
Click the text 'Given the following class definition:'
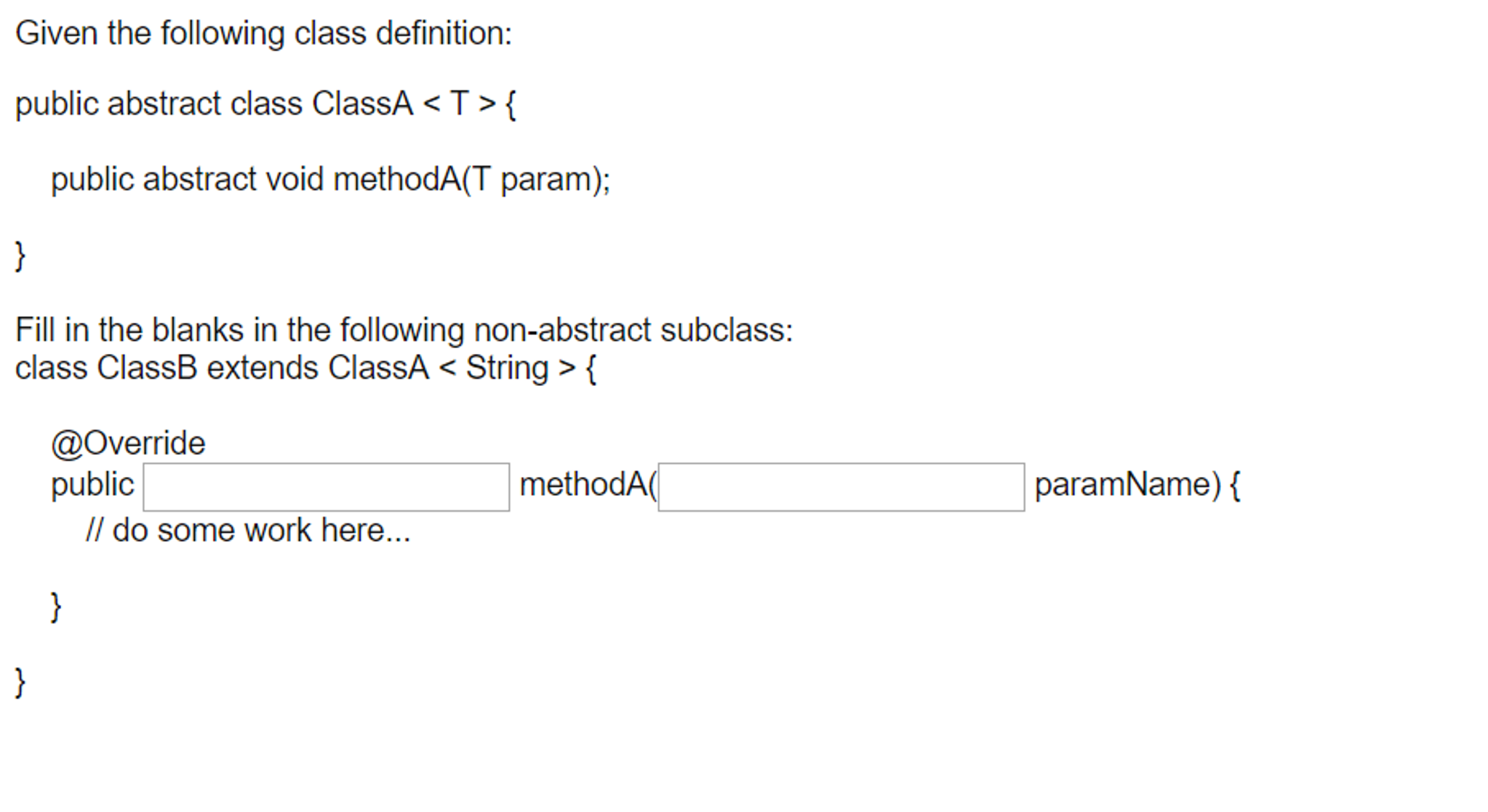tap(262, 32)
